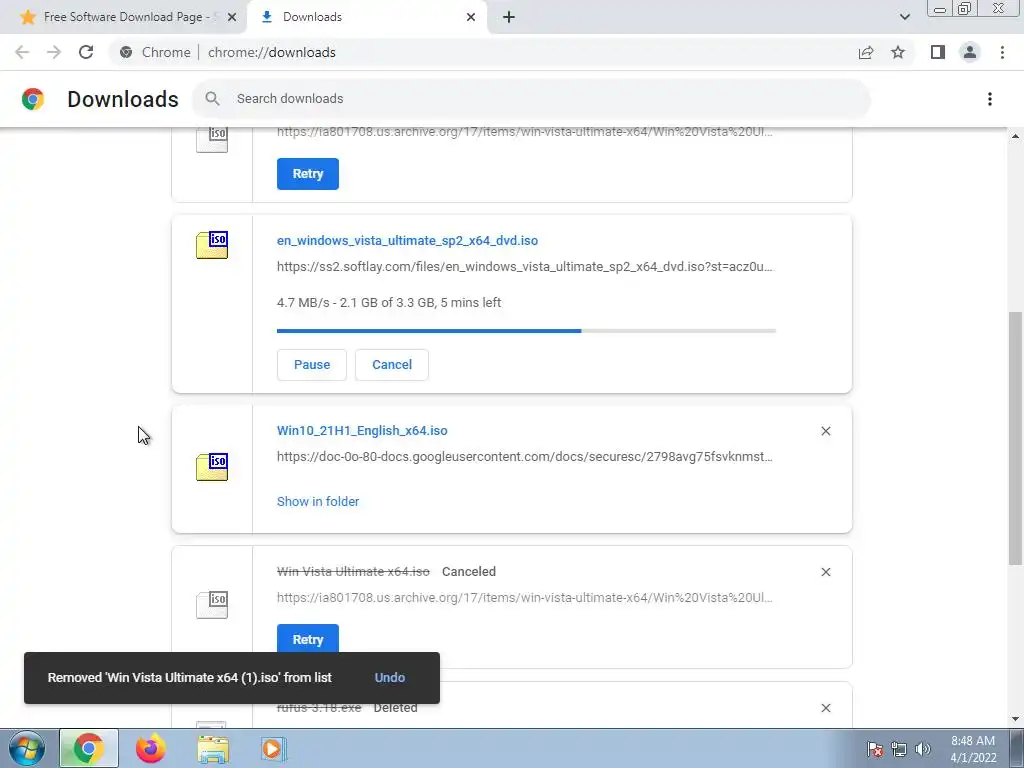
Task: Expand the tab search chevron
Action: tap(904, 17)
